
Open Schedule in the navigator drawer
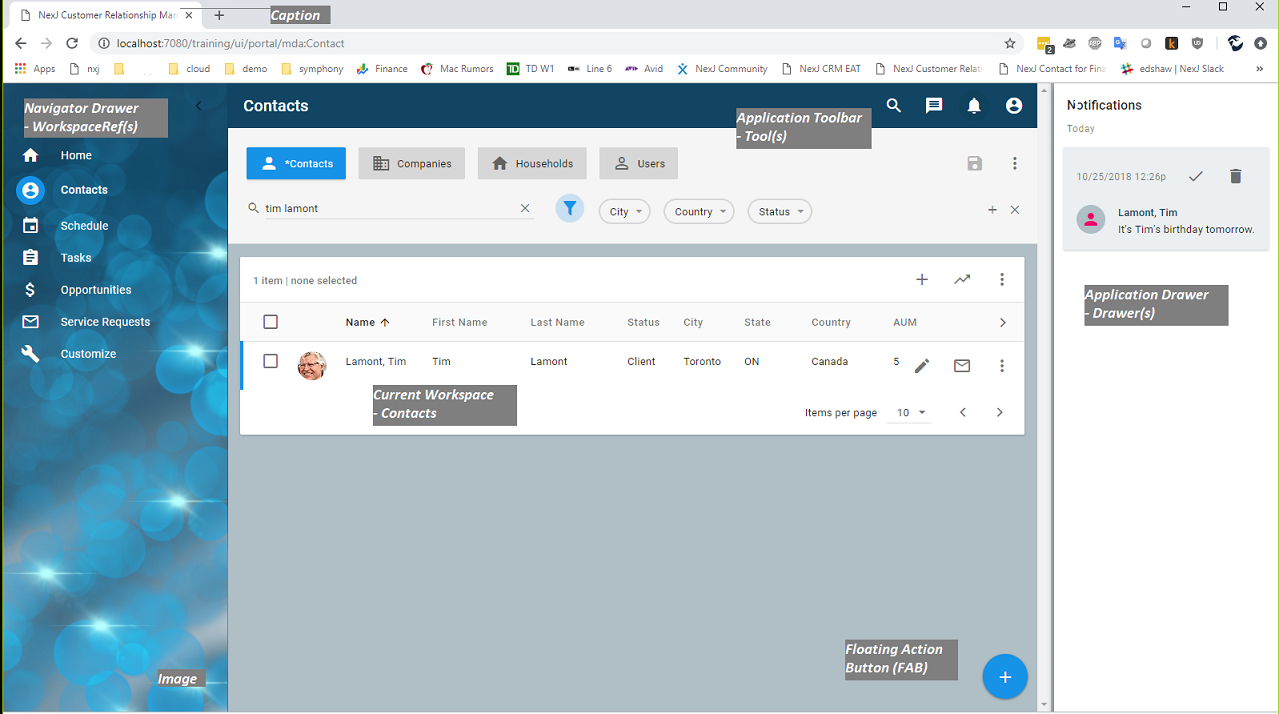84,226
